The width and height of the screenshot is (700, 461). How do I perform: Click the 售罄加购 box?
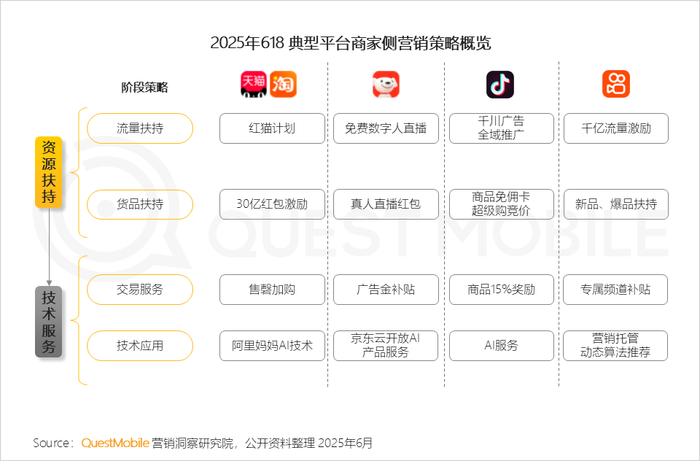click(x=272, y=290)
